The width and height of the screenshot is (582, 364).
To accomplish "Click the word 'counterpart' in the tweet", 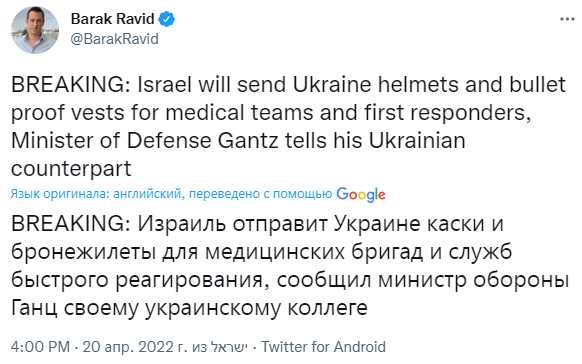I will pyautogui.click(x=71, y=169).
